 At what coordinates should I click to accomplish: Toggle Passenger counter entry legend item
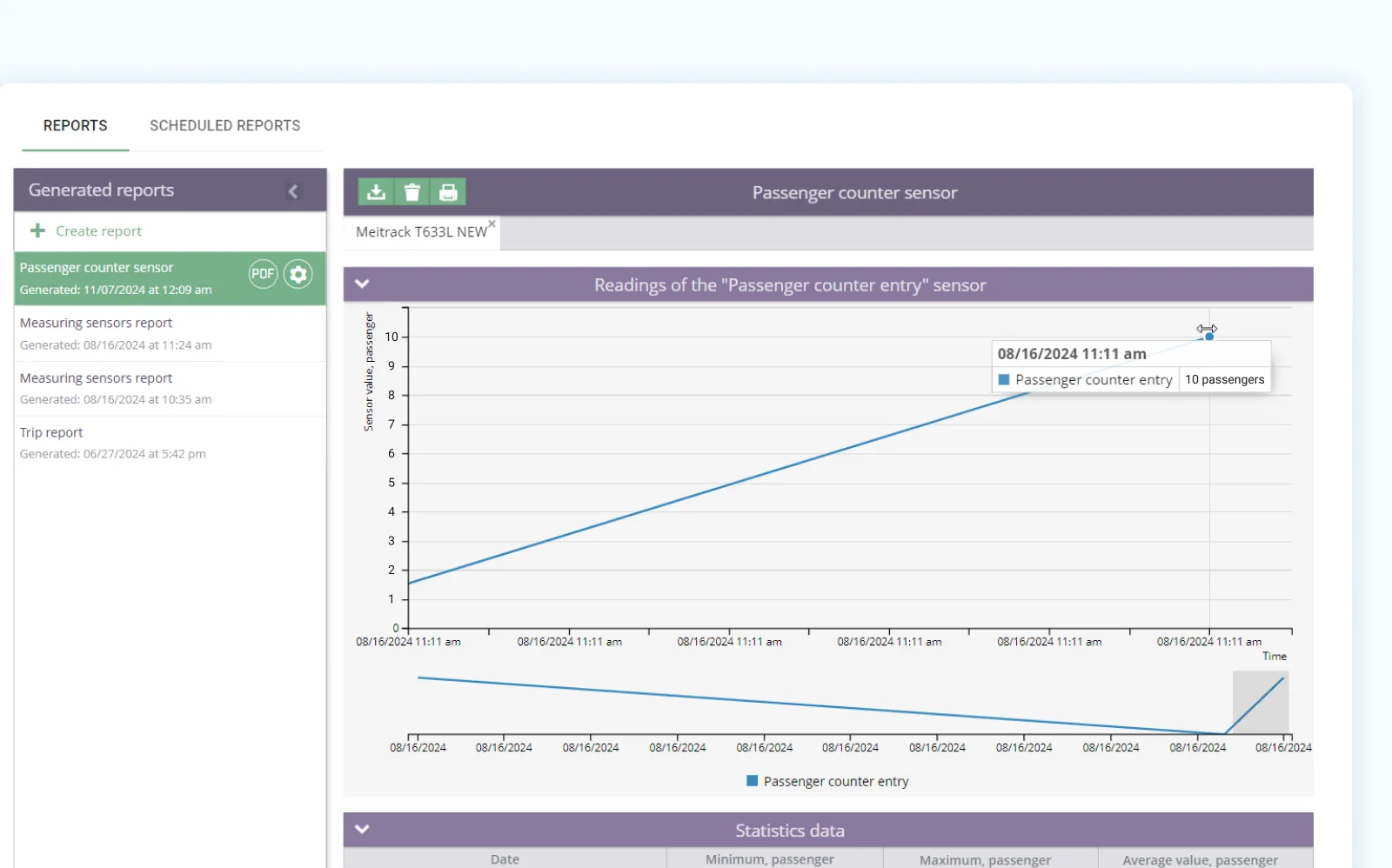click(827, 781)
